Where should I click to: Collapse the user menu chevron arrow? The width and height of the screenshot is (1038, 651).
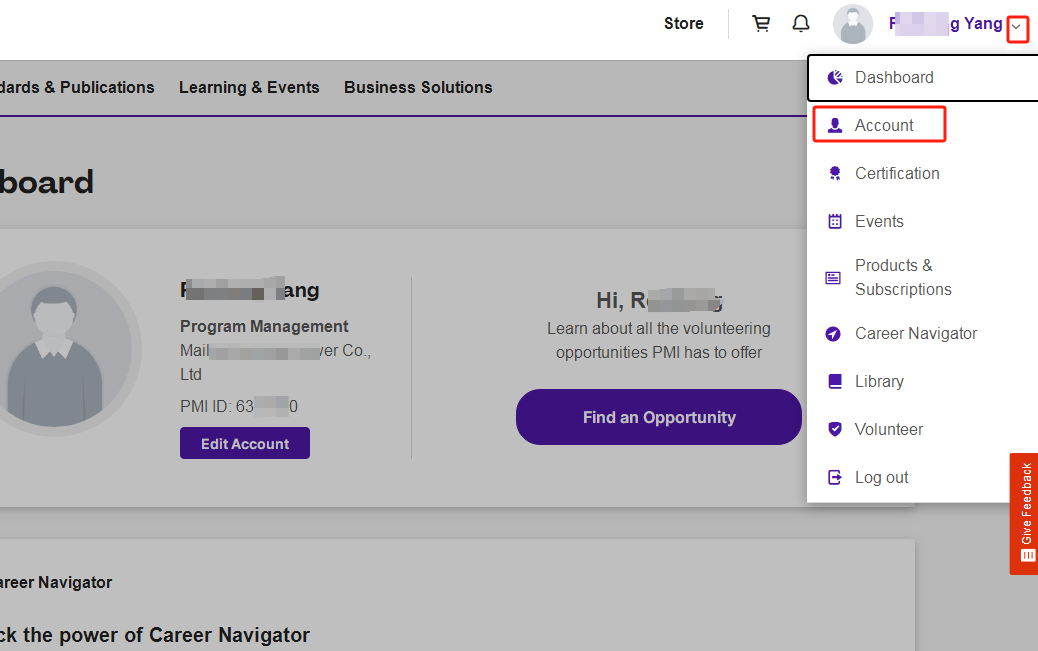pyautogui.click(x=1016, y=28)
